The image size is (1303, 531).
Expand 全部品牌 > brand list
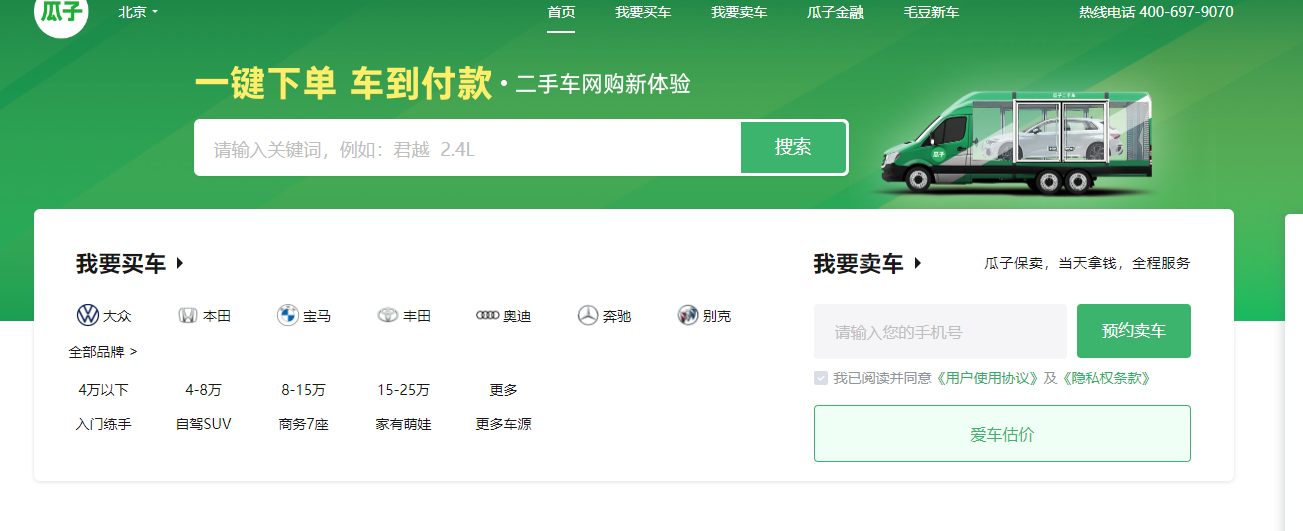point(103,352)
